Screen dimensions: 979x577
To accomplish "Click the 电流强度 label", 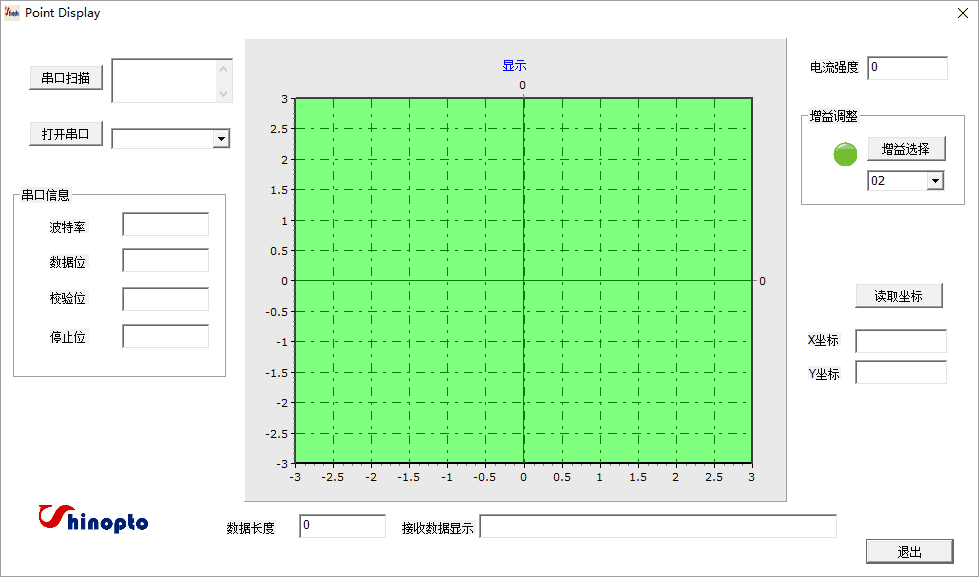I will (834, 67).
